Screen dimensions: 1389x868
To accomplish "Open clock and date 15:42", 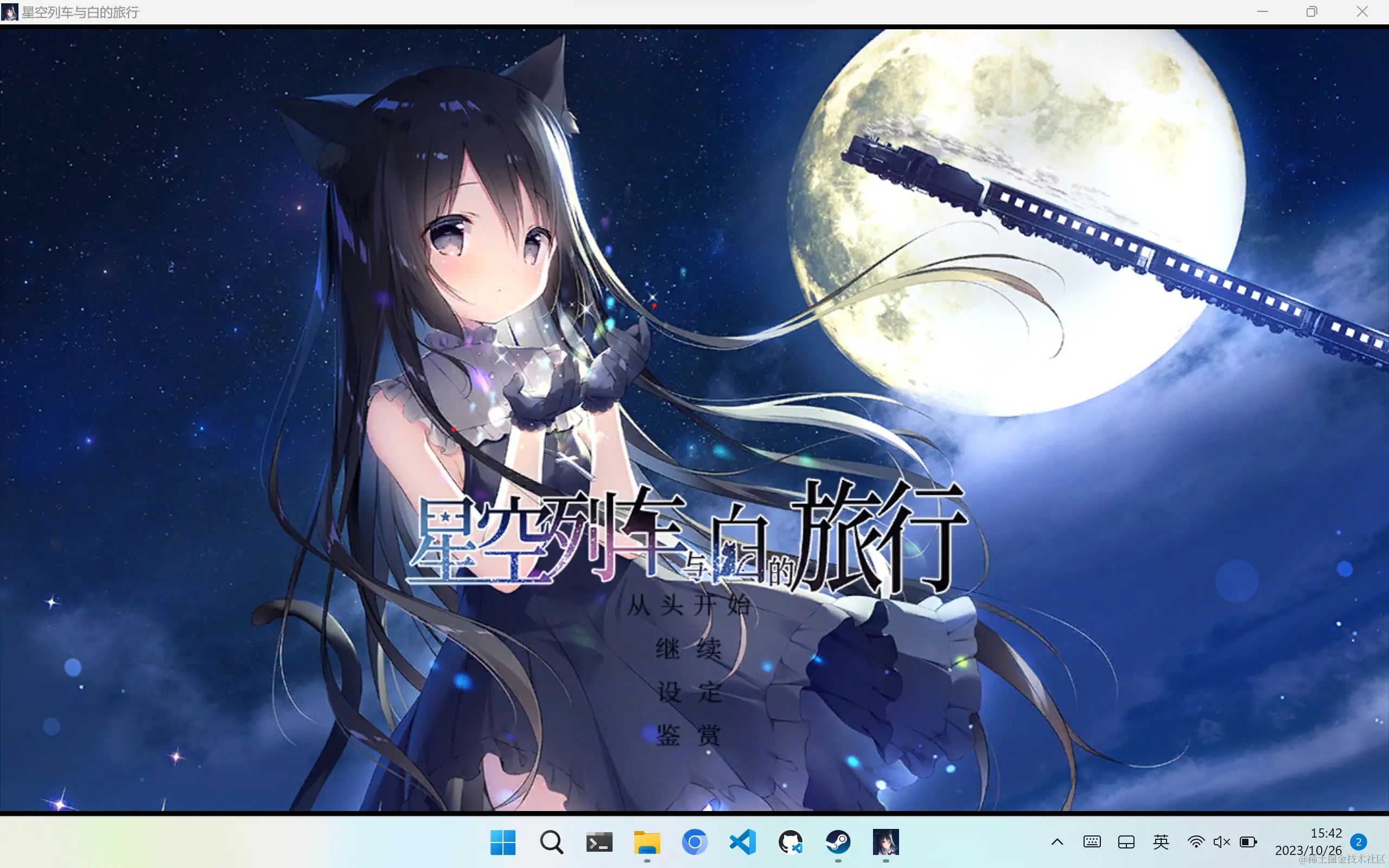I will click(x=1309, y=841).
